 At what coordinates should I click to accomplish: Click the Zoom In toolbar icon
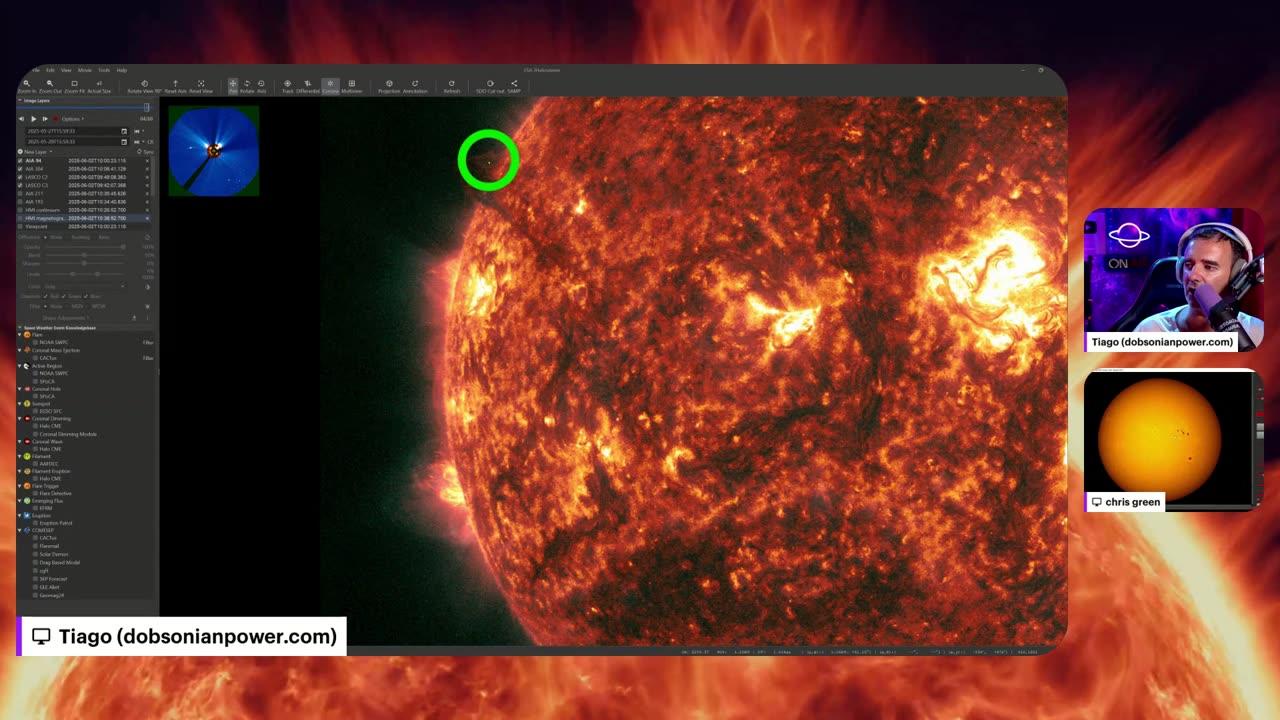point(27,86)
